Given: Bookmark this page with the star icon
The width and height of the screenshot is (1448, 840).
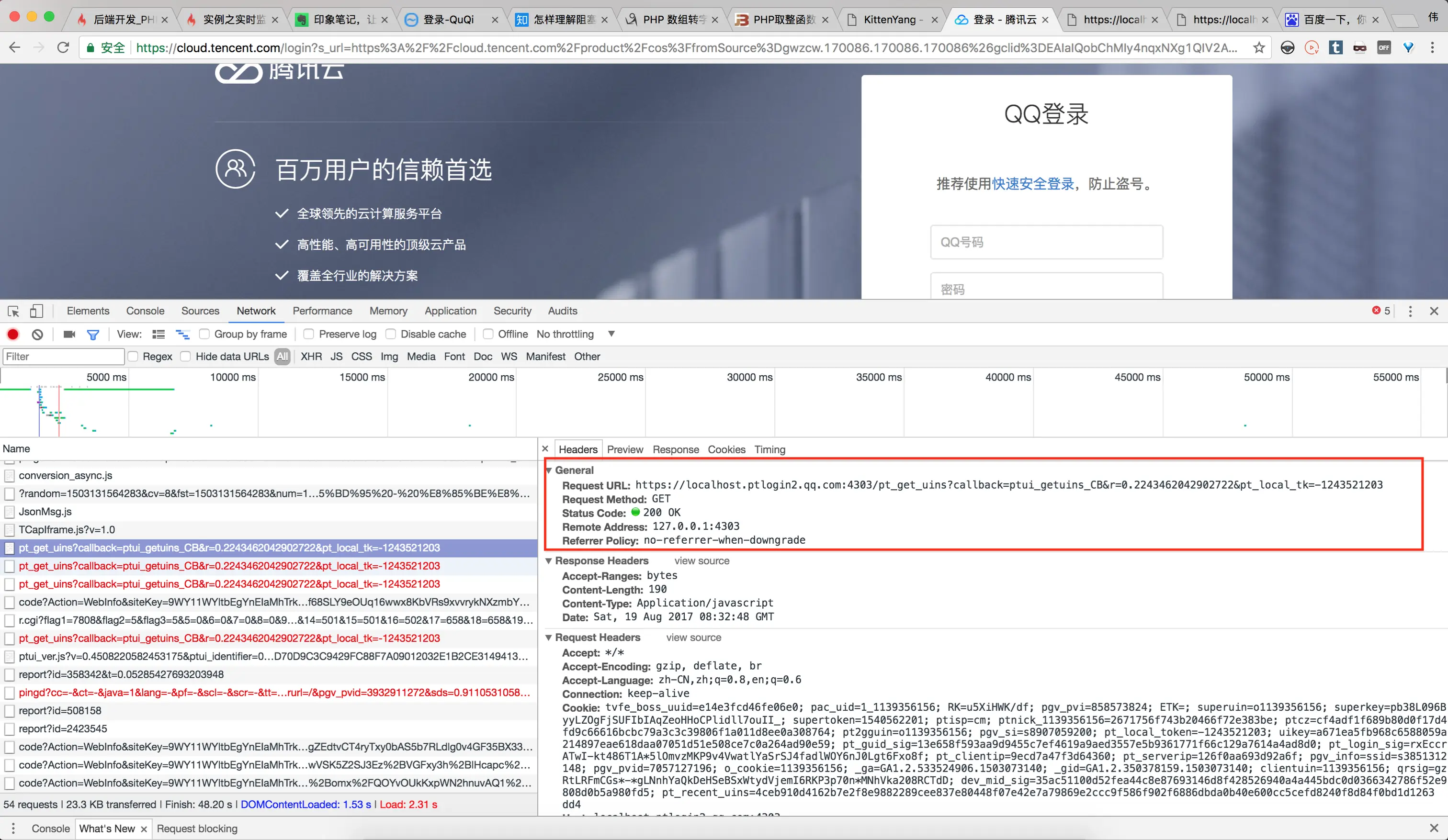Looking at the screenshot, I should 1258,48.
